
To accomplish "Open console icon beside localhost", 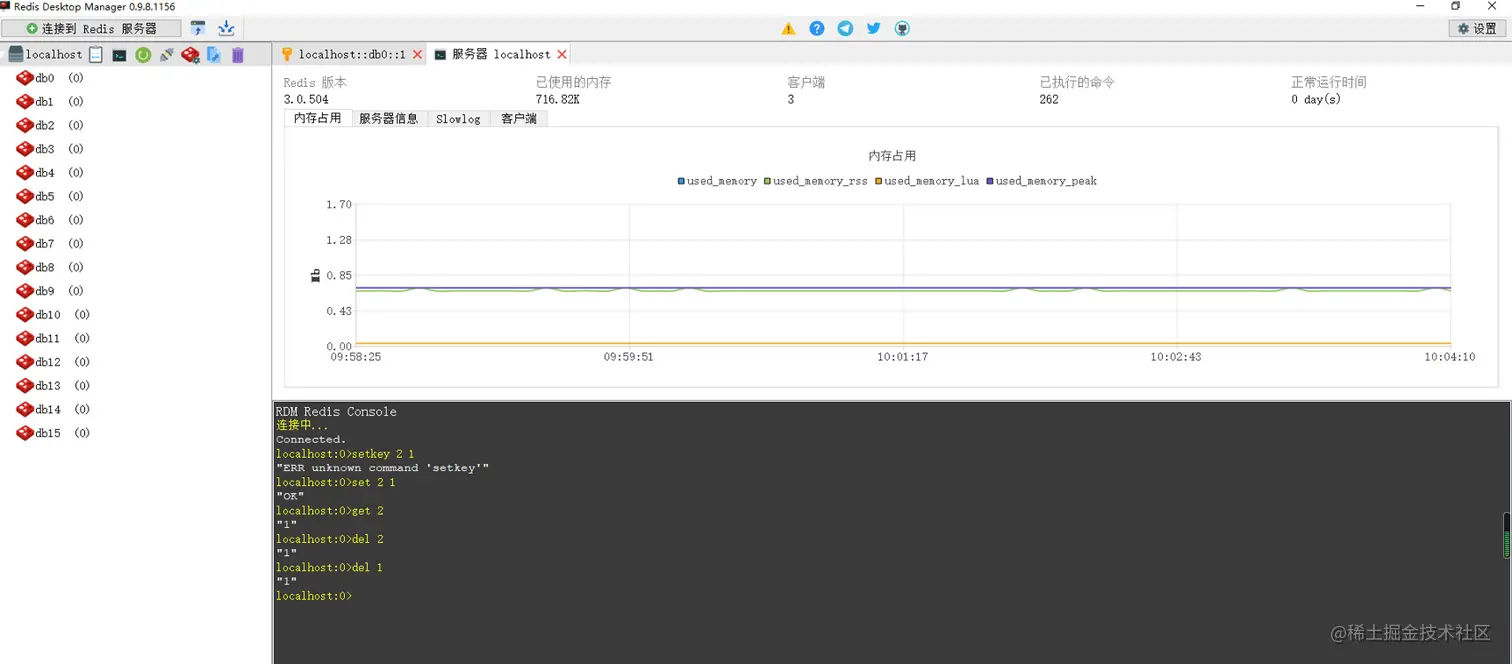I will 119,55.
